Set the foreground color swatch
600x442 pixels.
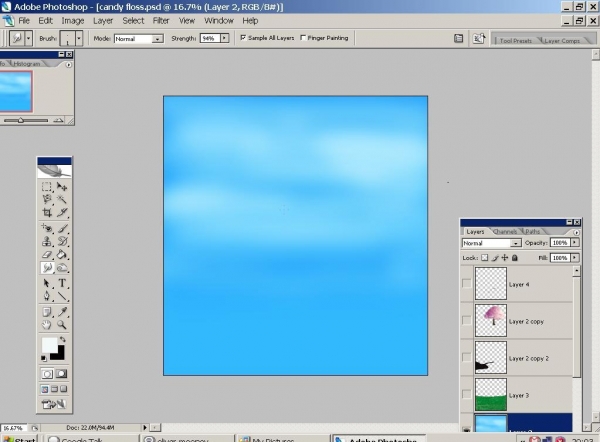tap(49, 344)
